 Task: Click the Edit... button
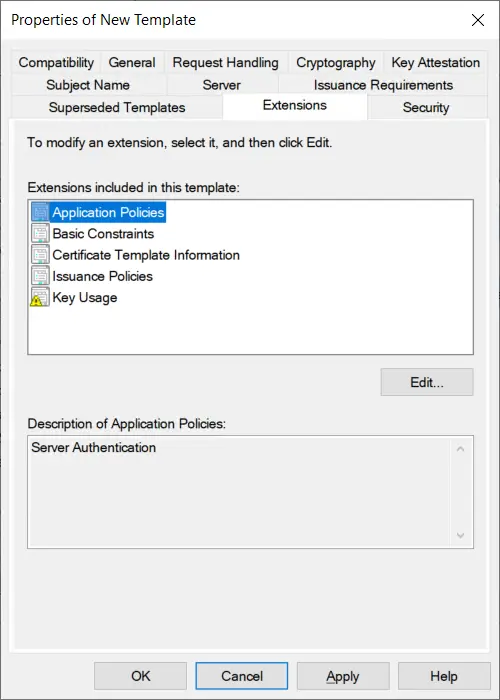point(427,382)
